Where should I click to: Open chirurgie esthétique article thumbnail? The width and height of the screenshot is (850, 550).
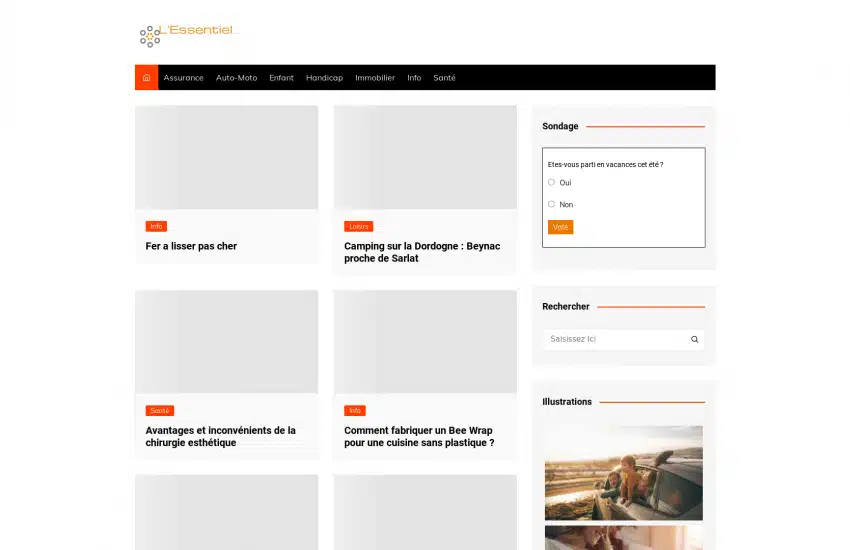[x=227, y=342]
